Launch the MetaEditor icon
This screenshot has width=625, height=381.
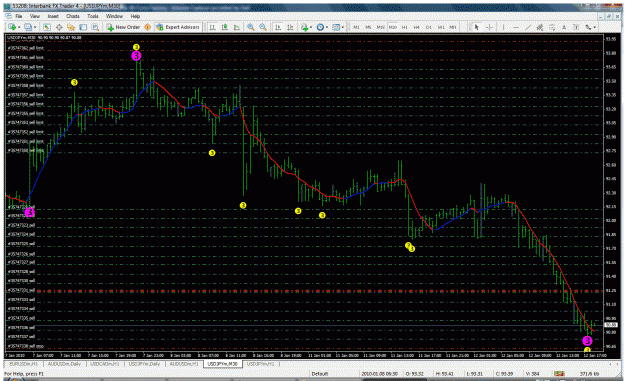(147, 27)
